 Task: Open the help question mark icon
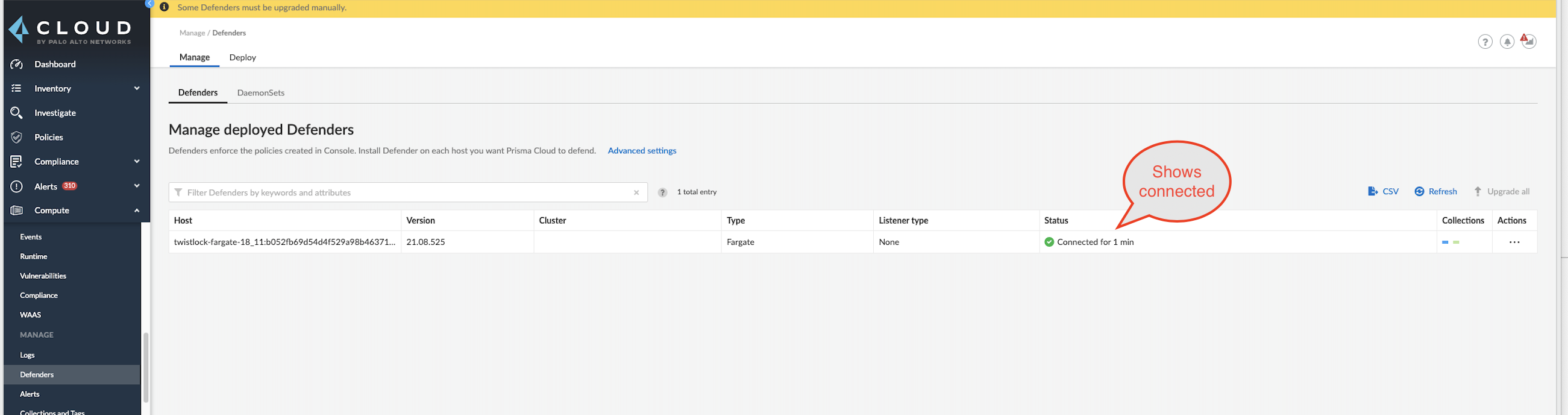1485,42
